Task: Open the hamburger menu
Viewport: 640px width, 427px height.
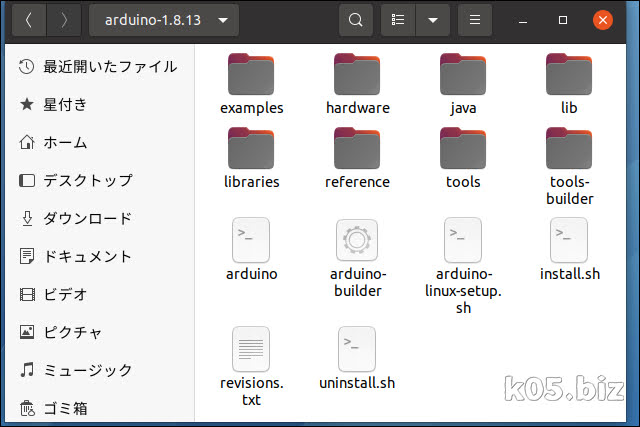Action: pyautogui.click(x=475, y=20)
